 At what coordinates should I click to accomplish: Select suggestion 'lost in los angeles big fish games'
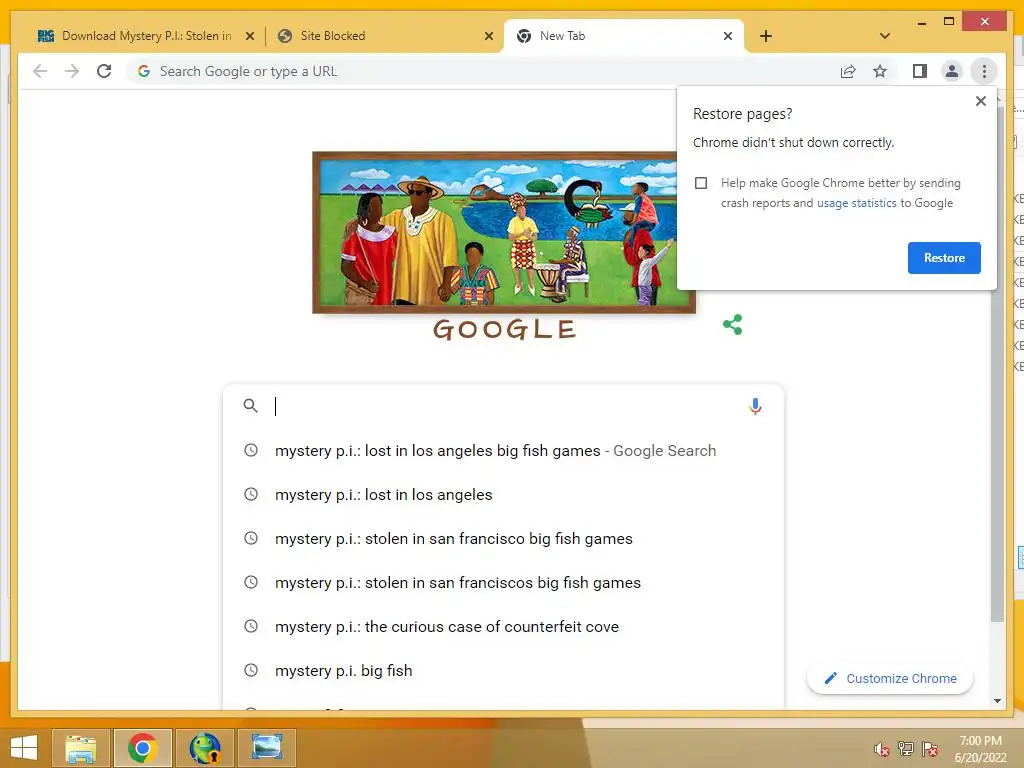coord(503,451)
